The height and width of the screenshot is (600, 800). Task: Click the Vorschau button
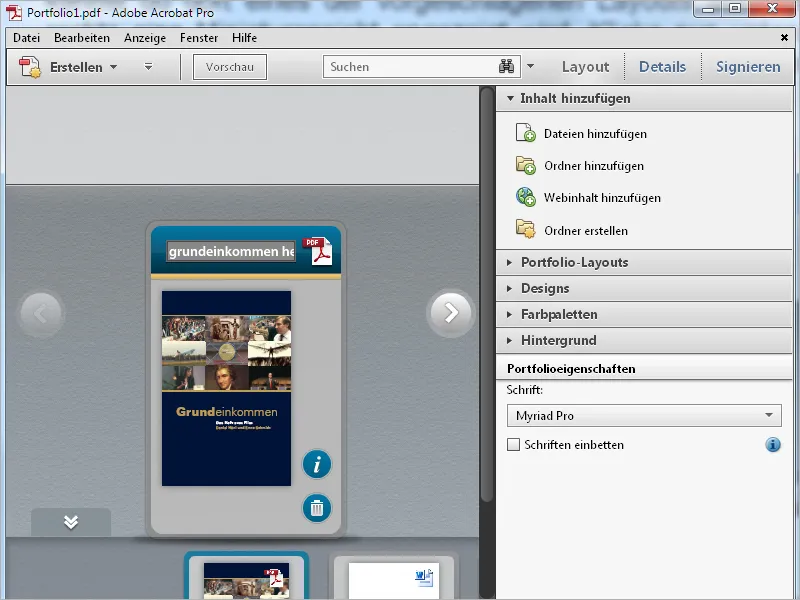[230, 67]
